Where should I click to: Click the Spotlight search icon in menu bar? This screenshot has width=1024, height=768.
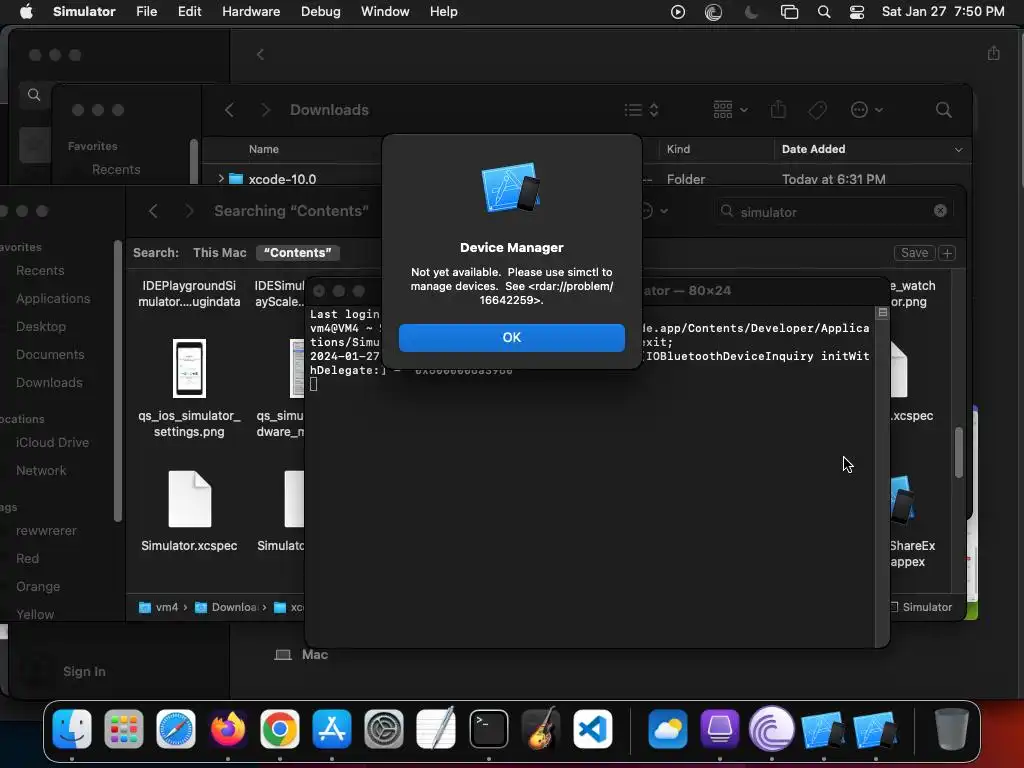tap(824, 12)
